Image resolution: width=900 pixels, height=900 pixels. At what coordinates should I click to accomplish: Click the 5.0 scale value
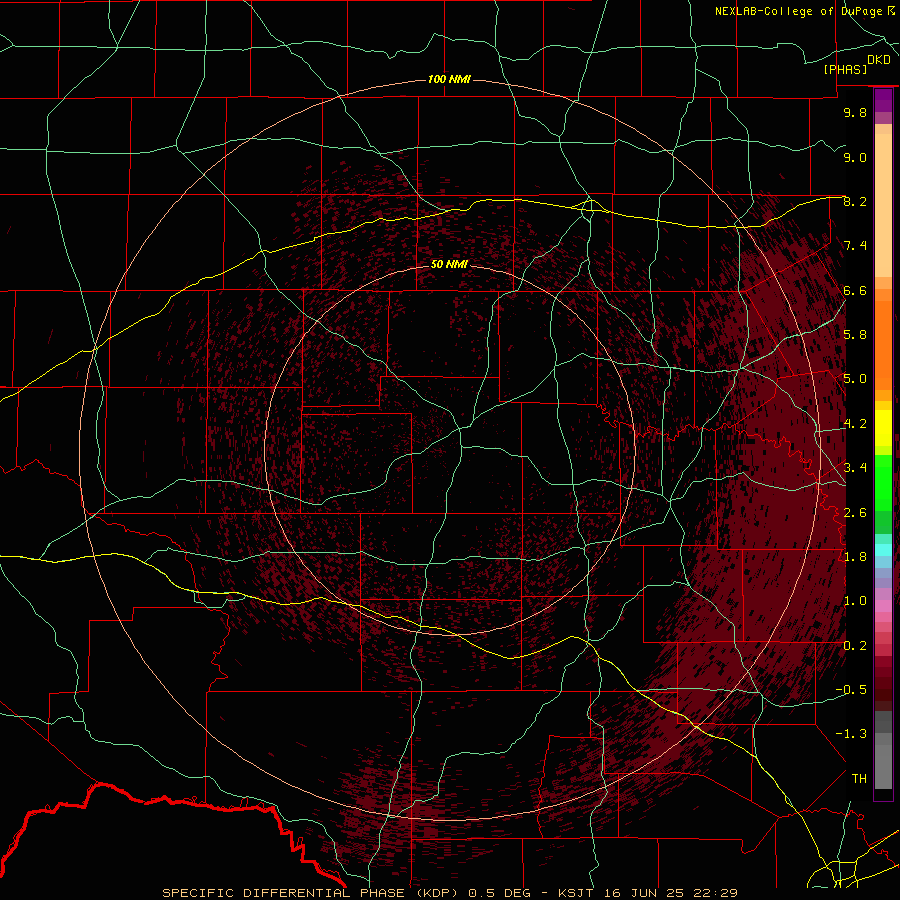click(x=855, y=379)
